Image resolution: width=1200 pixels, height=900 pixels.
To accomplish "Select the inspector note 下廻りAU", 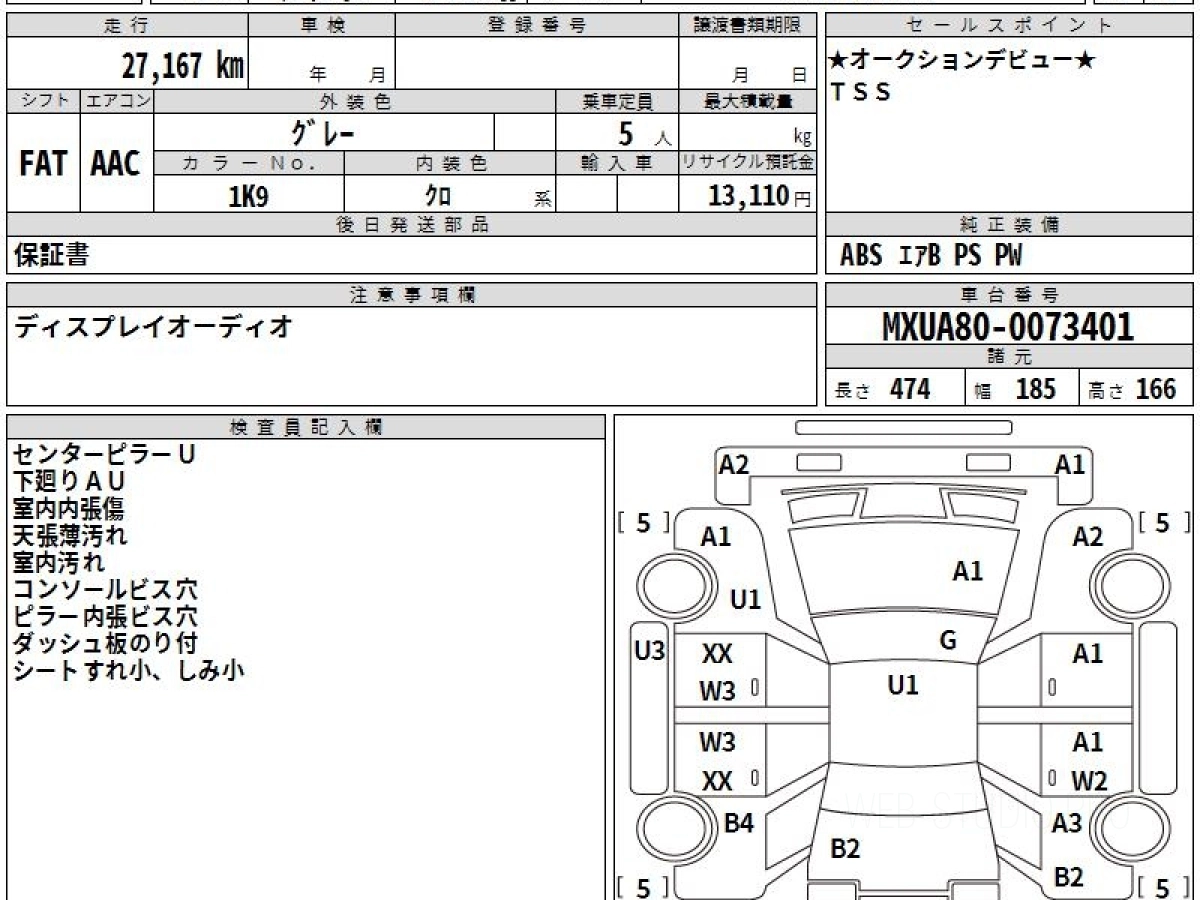I will point(69,481).
